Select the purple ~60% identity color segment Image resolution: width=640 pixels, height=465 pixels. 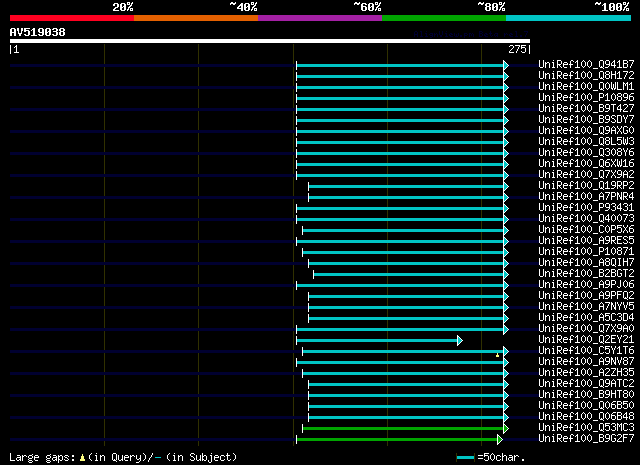click(x=320, y=18)
